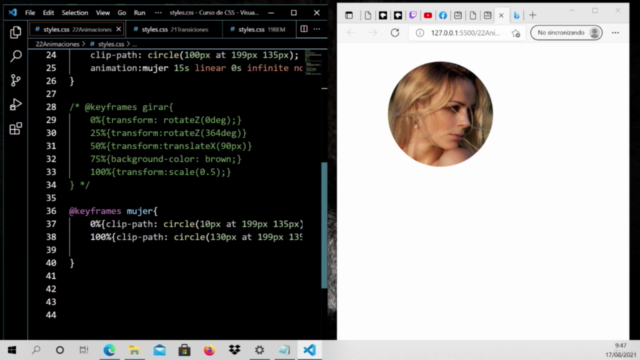Switch to the Bing browser tab
This screenshot has height=360, width=640.
pyautogui.click(x=517, y=16)
